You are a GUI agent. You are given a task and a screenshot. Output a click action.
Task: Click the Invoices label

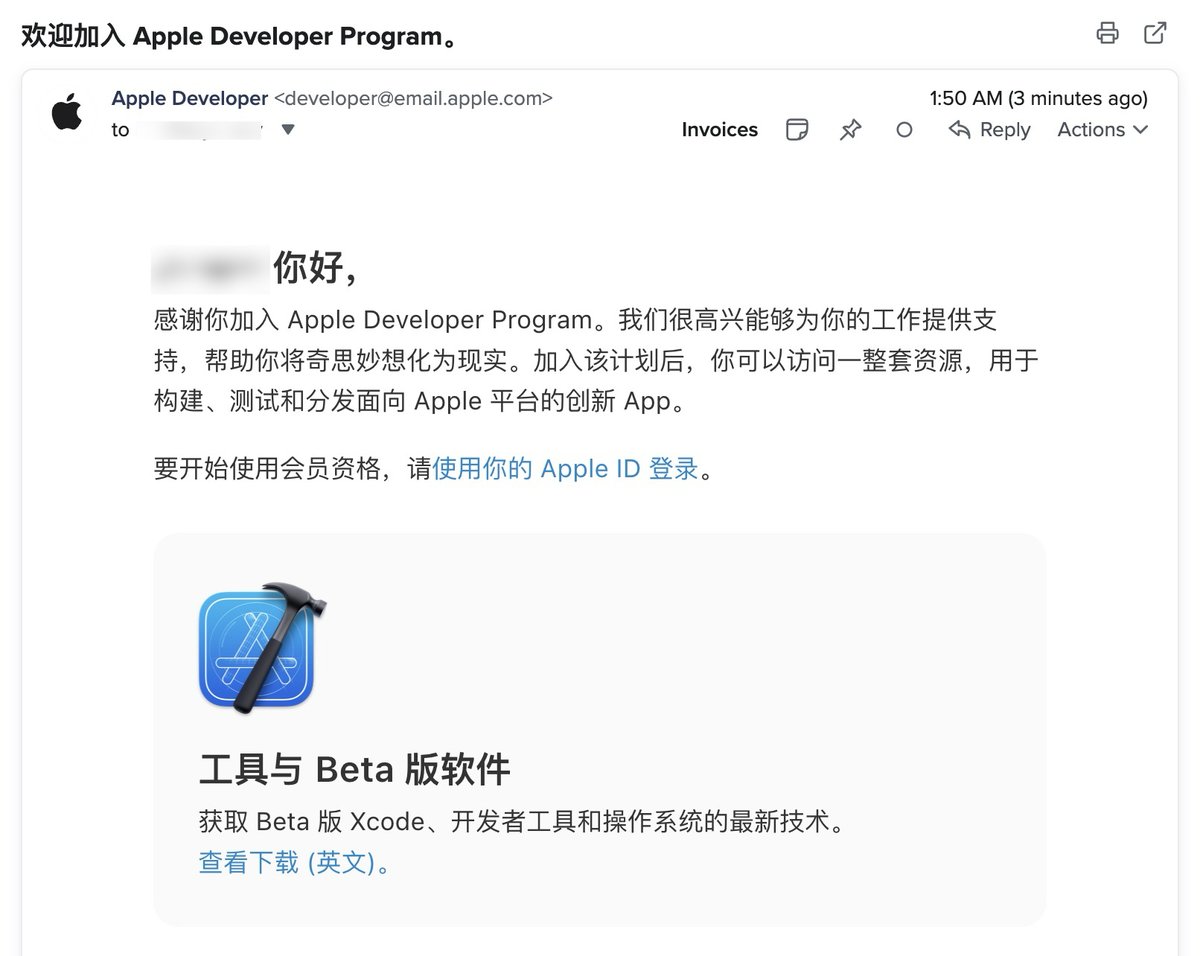point(720,130)
